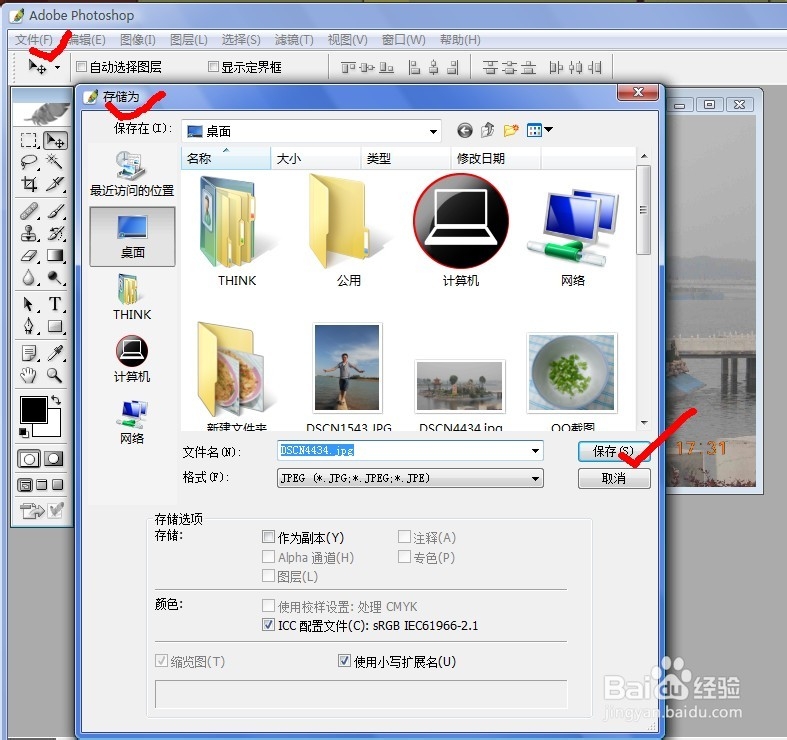The height and width of the screenshot is (740, 787).
Task: Go to 最近访问的位置 in sidebar
Action: coord(132,173)
